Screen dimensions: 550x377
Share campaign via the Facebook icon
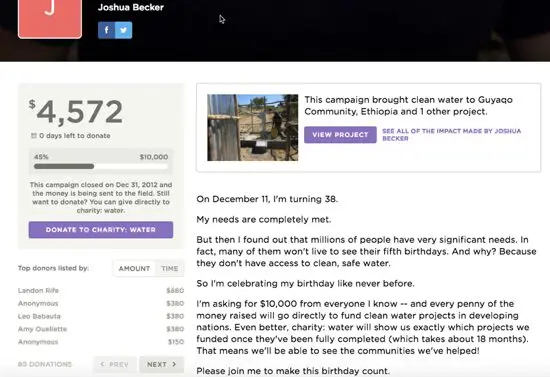click(106, 30)
